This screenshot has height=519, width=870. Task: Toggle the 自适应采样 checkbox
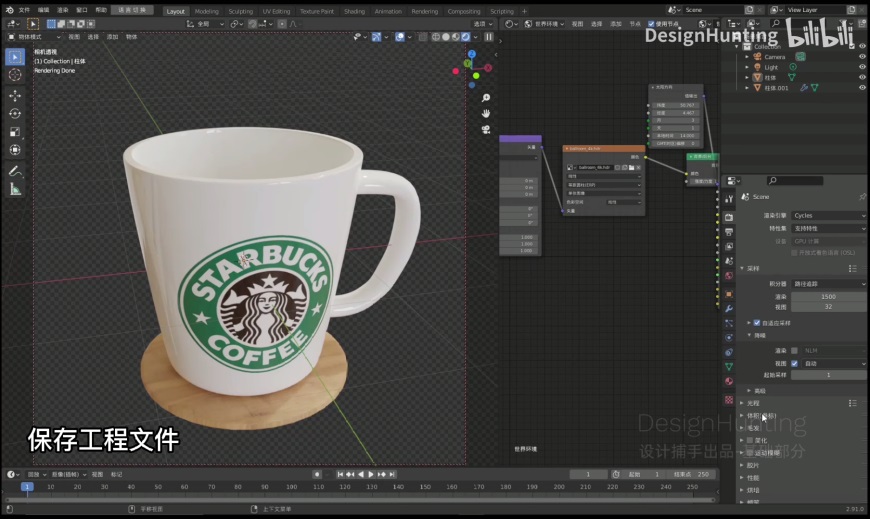pos(757,323)
